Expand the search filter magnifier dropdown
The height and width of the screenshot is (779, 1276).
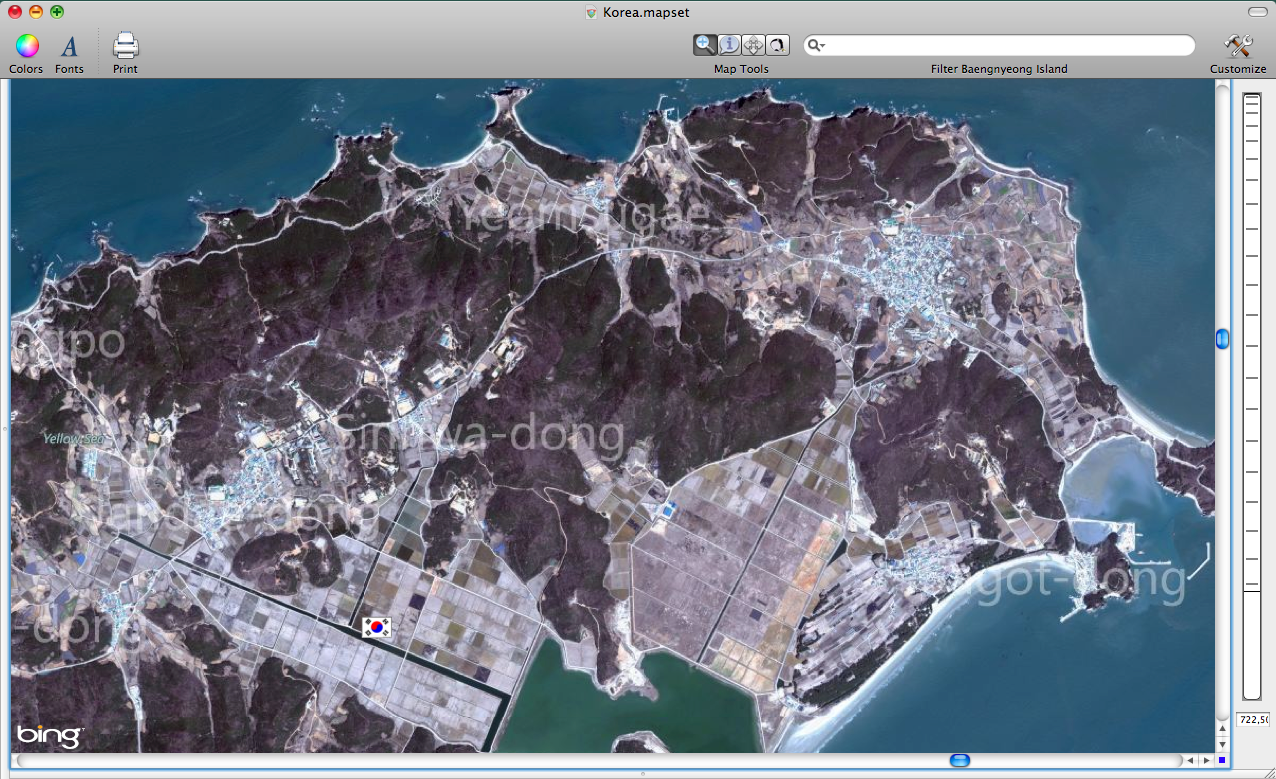point(818,46)
